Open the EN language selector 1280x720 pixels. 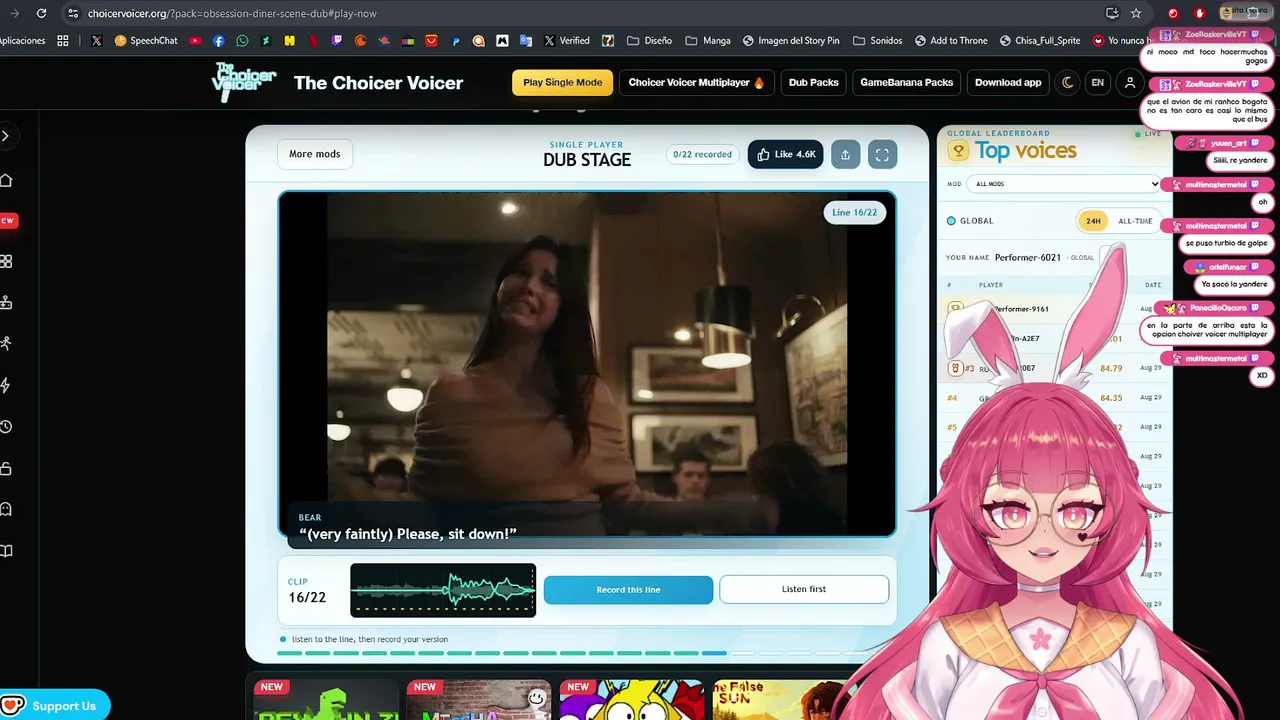[1098, 82]
